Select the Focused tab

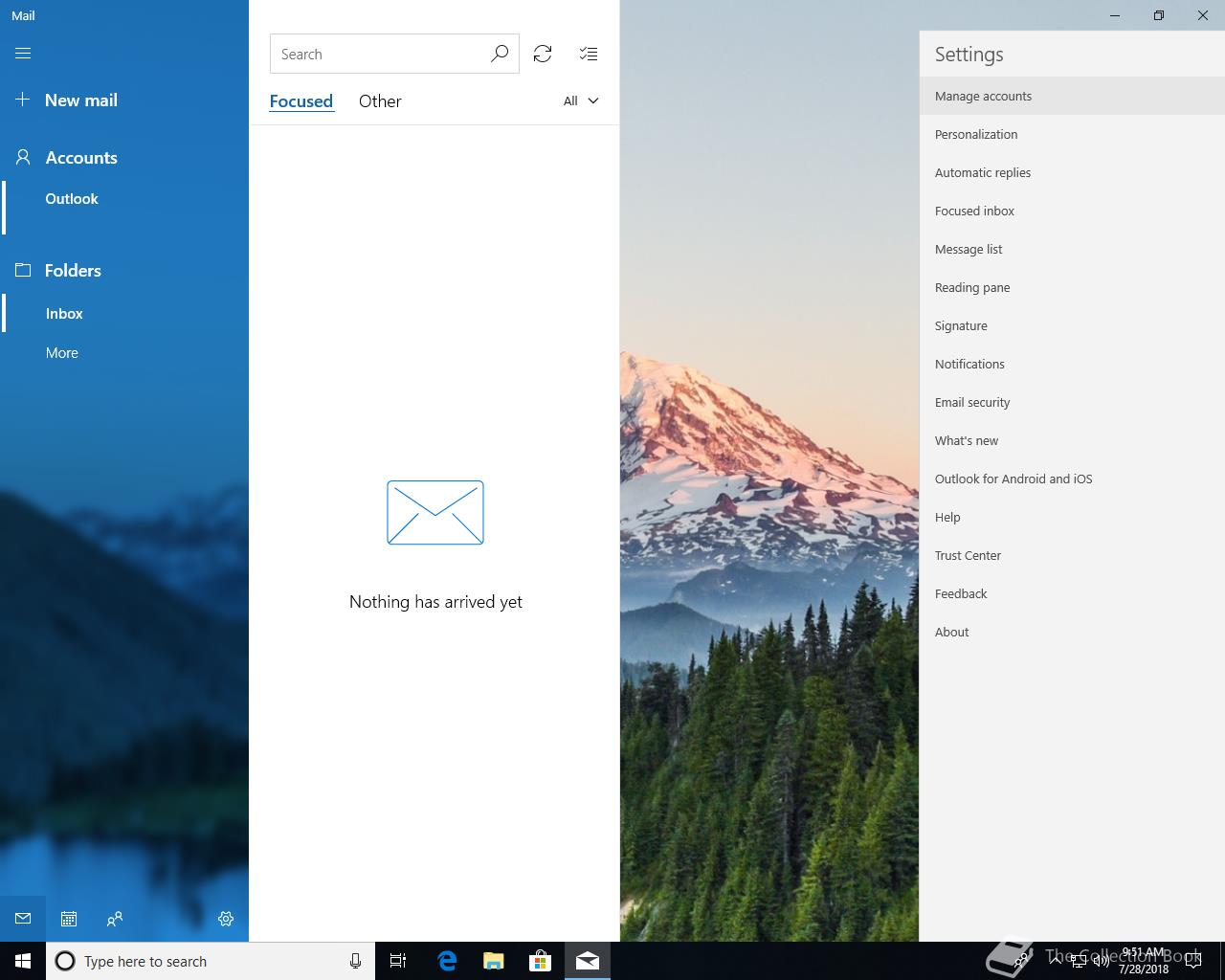pyautogui.click(x=301, y=100)
